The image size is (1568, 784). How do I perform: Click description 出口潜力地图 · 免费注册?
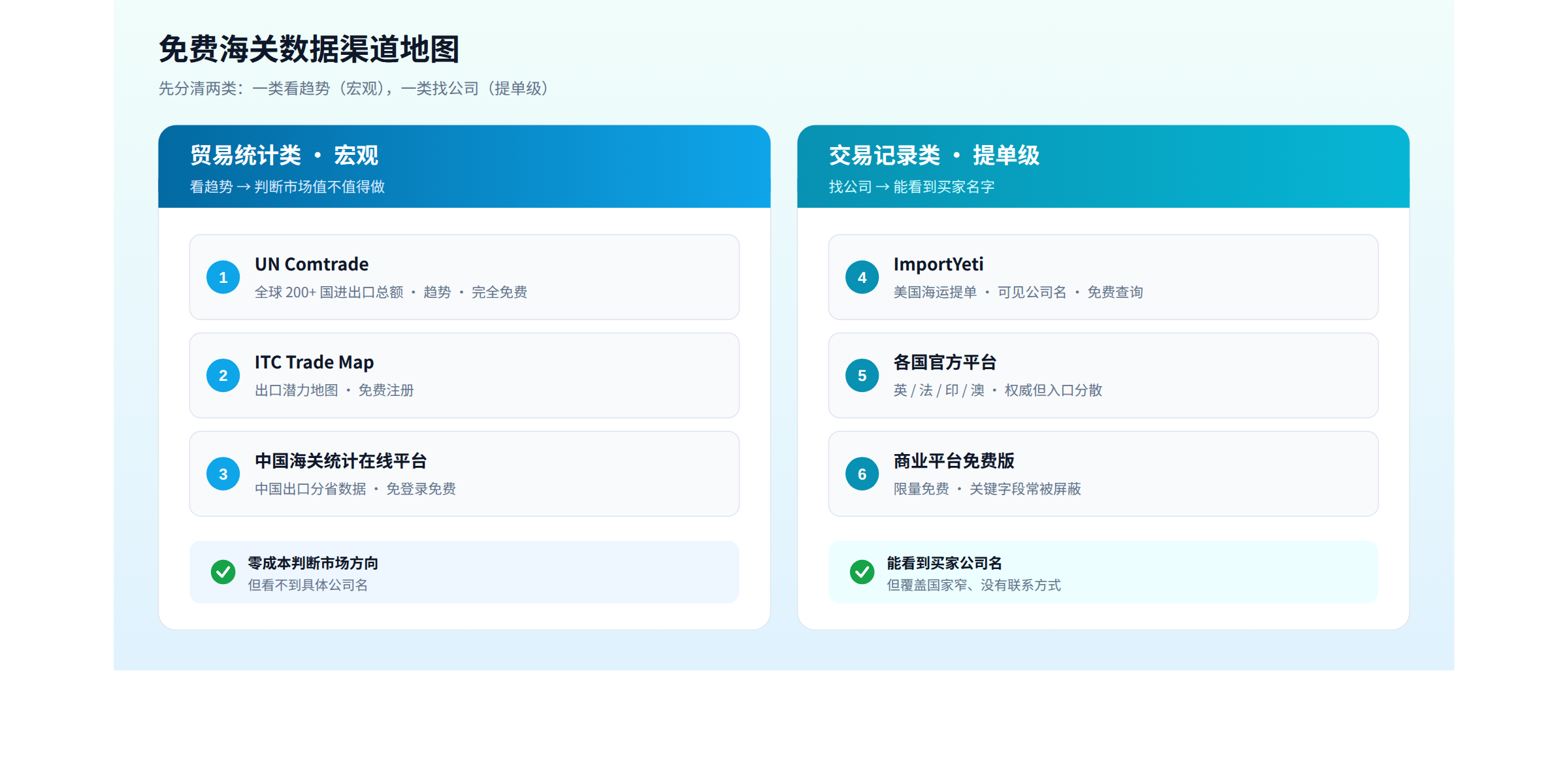pyautogui.click(x=334, y=390)
